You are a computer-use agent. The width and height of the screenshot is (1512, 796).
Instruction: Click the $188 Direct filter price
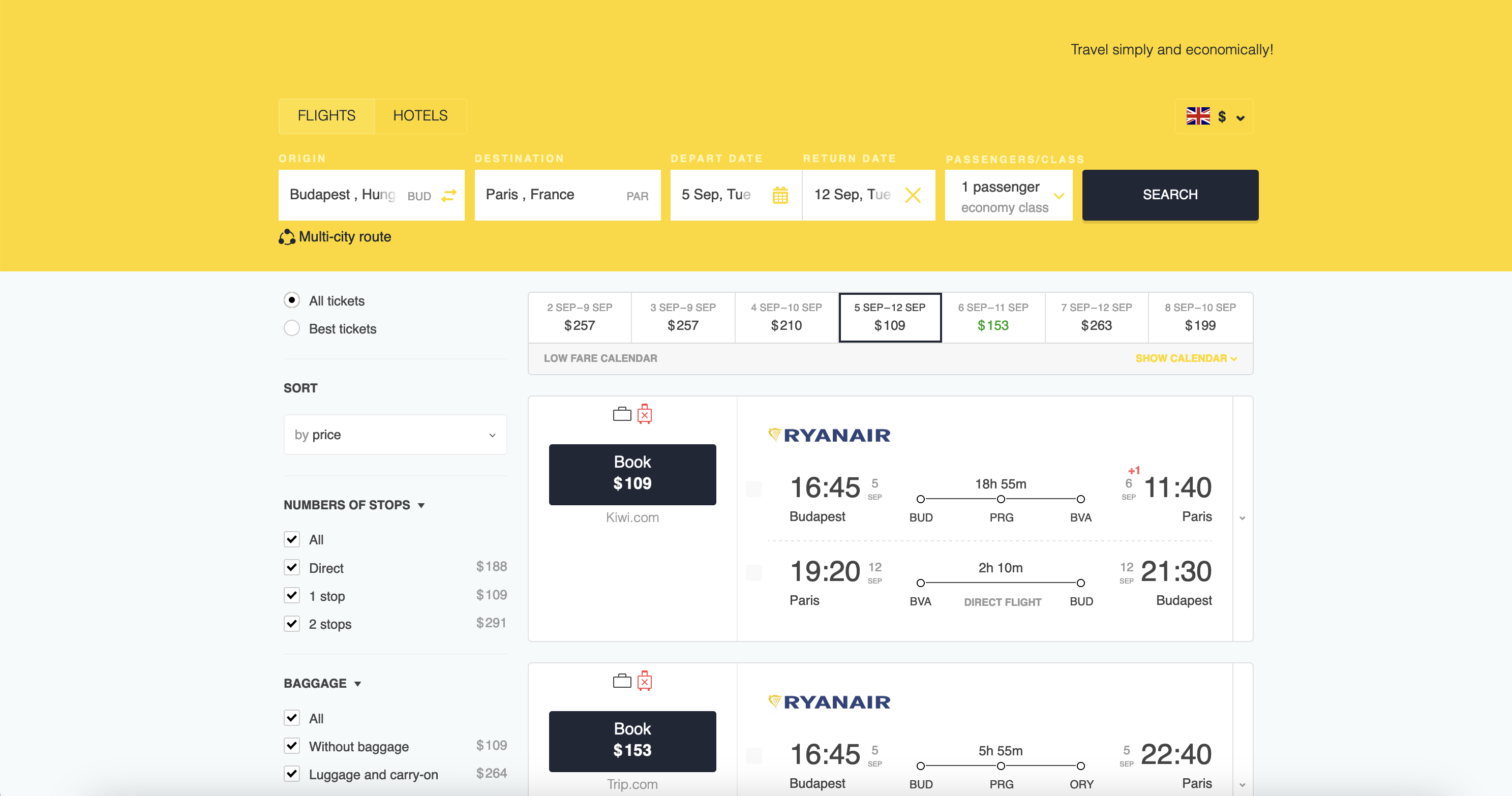coord(491,566)
